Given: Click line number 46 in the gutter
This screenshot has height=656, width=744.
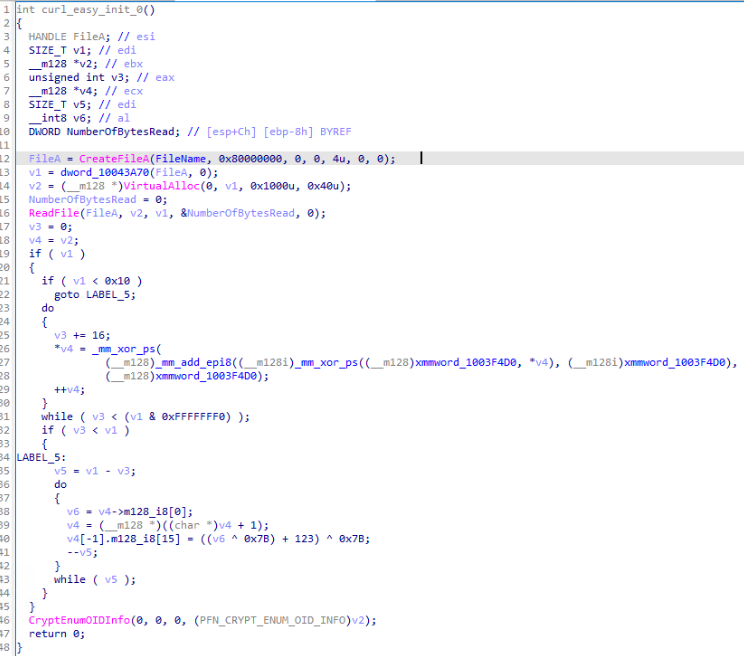Looking at the screenshot, I should point(7,620).
